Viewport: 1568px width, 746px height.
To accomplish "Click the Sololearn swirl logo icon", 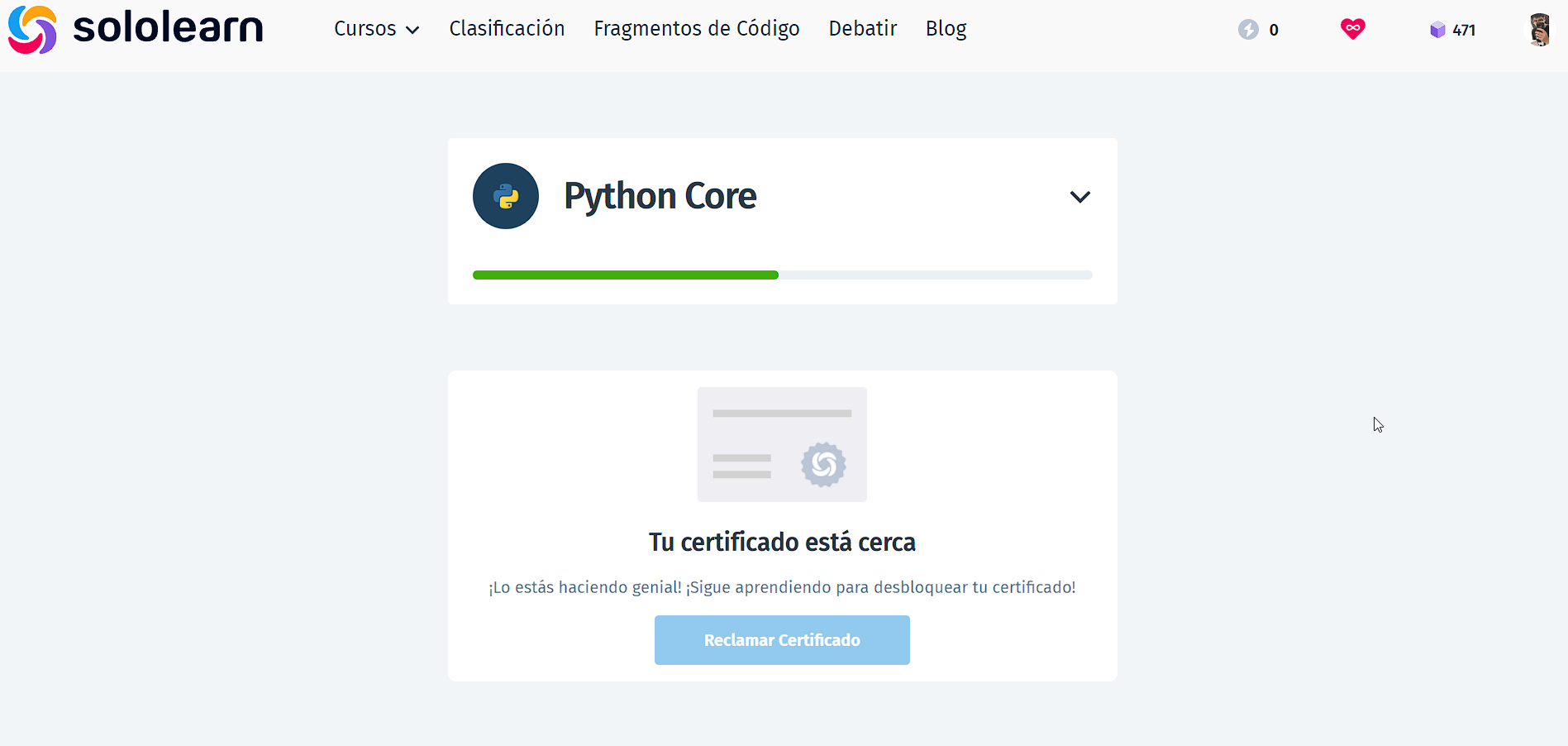I will 32,29.
